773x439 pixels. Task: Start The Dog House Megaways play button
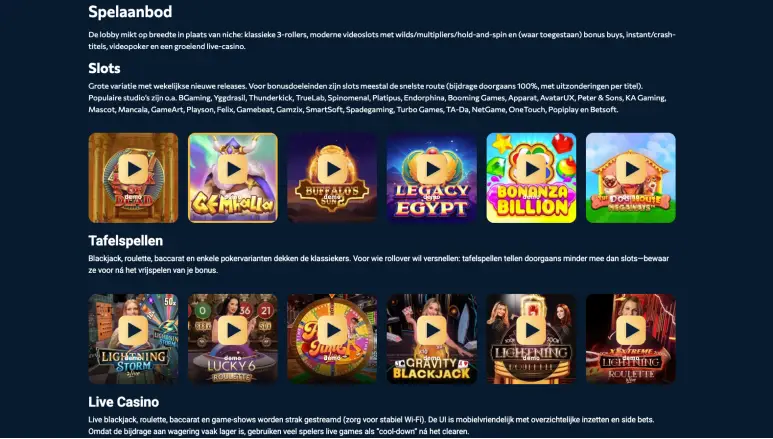[x=631, y=169]
